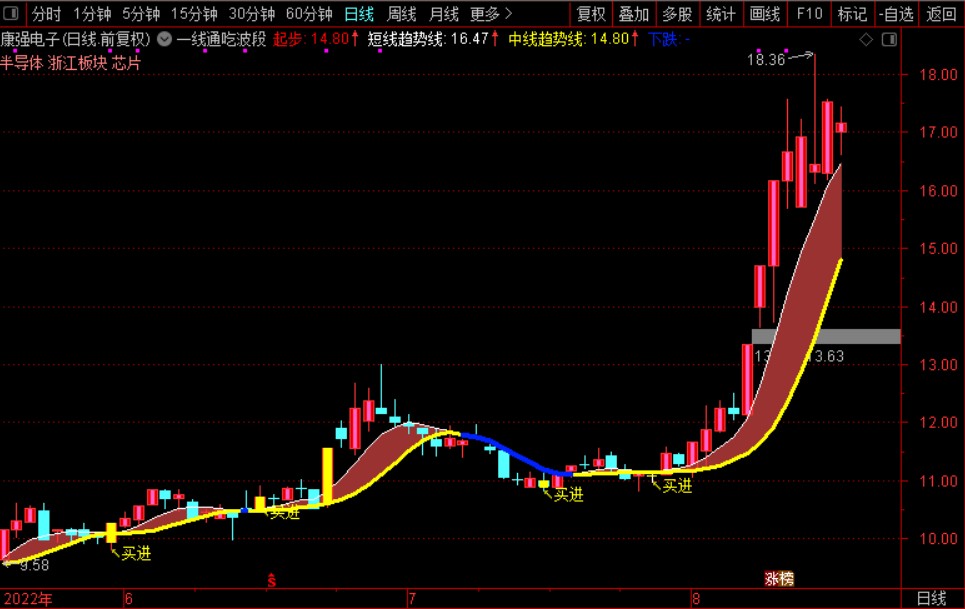Click 芯片 sector tag
Viewport: 965px width, 609px height.
(x=127, y=63)
